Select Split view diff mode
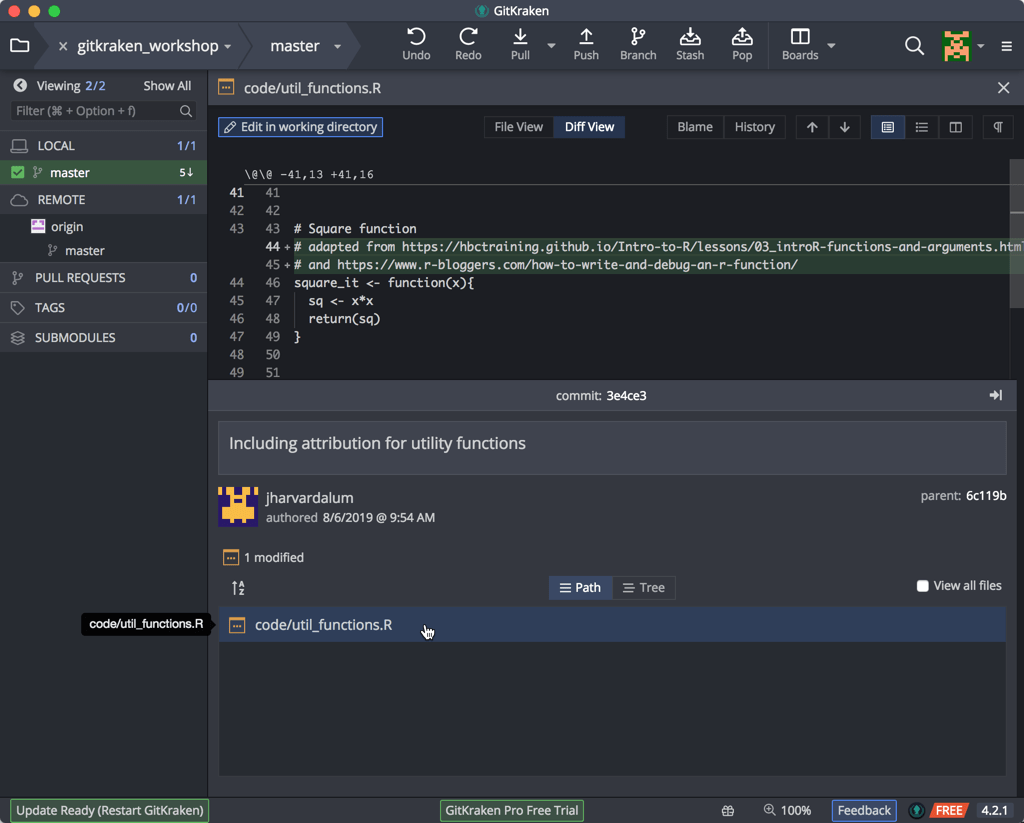This screenshot has width=1024, height=823. pyautogui.click(x=955, y=127)
